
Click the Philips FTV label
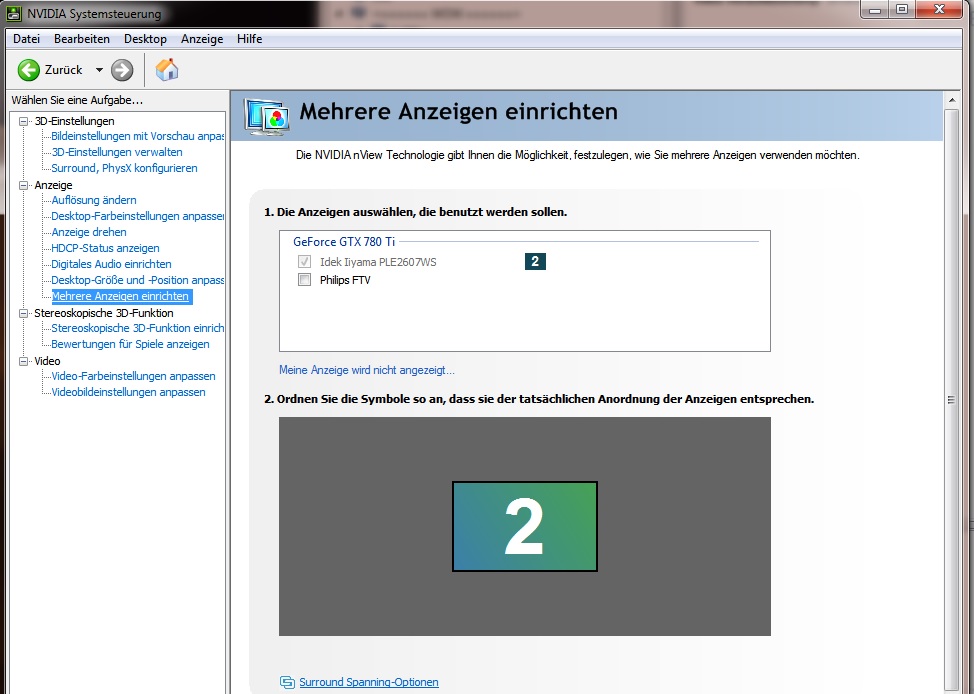(345, 280)
